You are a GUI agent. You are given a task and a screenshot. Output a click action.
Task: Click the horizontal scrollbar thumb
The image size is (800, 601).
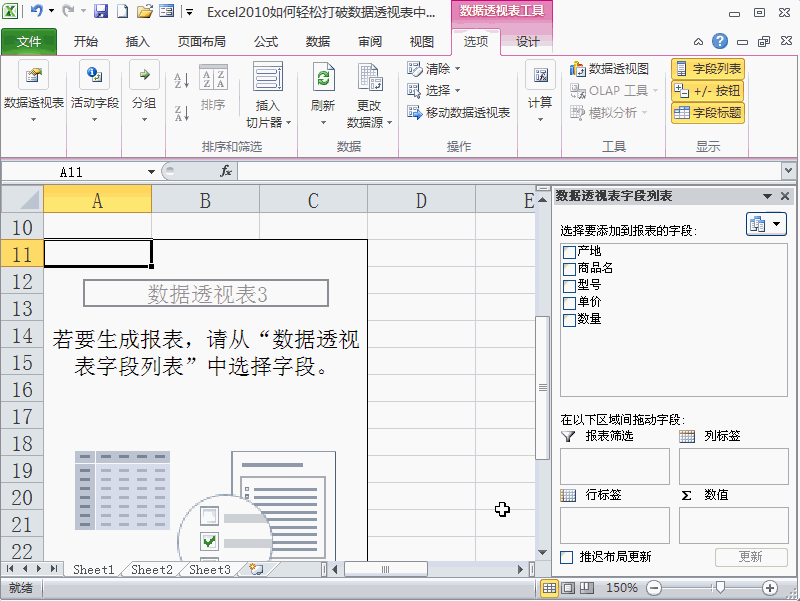[x=386, y=569]
